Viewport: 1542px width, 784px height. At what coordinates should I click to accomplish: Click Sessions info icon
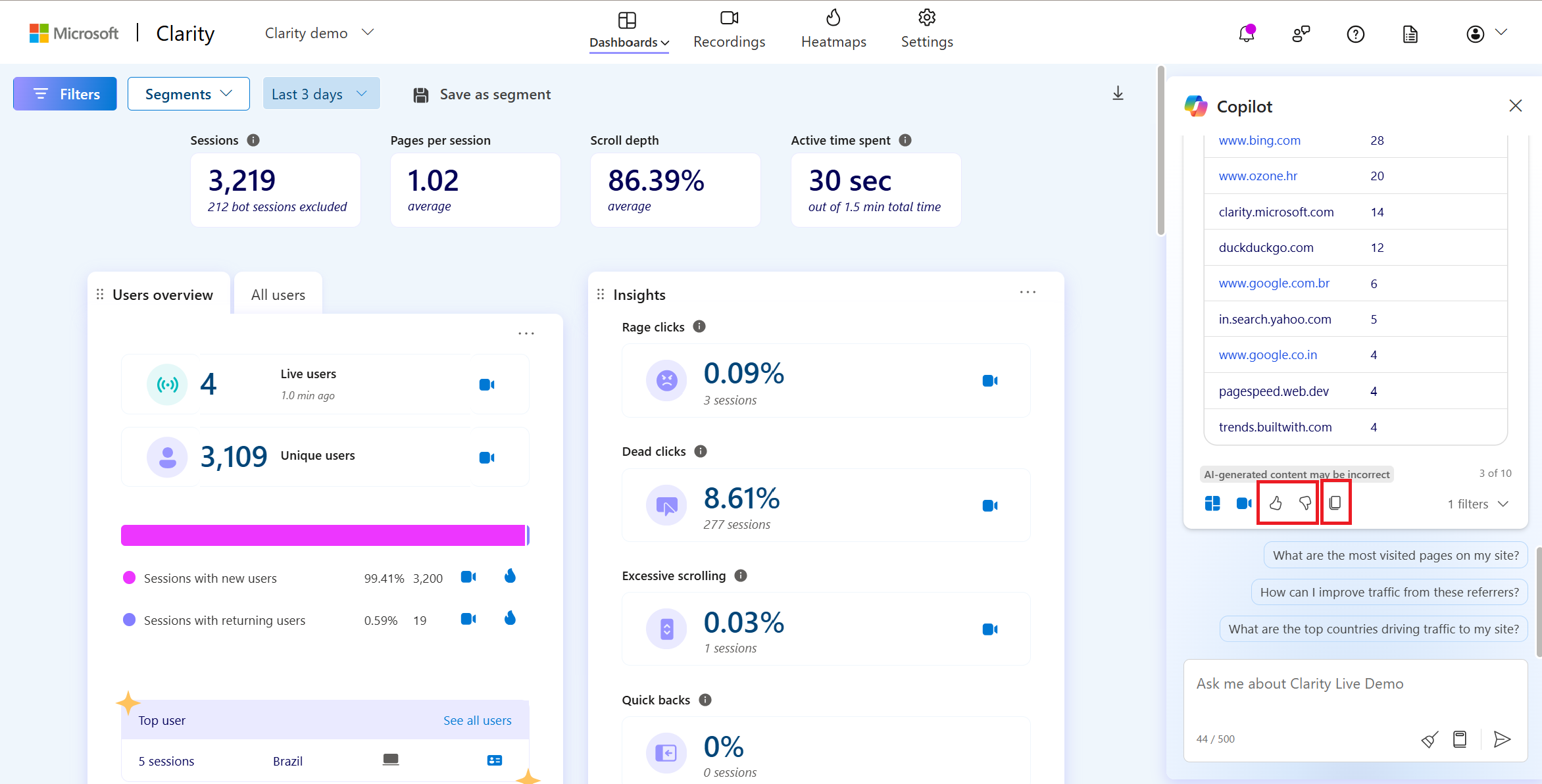pyautogui.click(x=253, y=140)
